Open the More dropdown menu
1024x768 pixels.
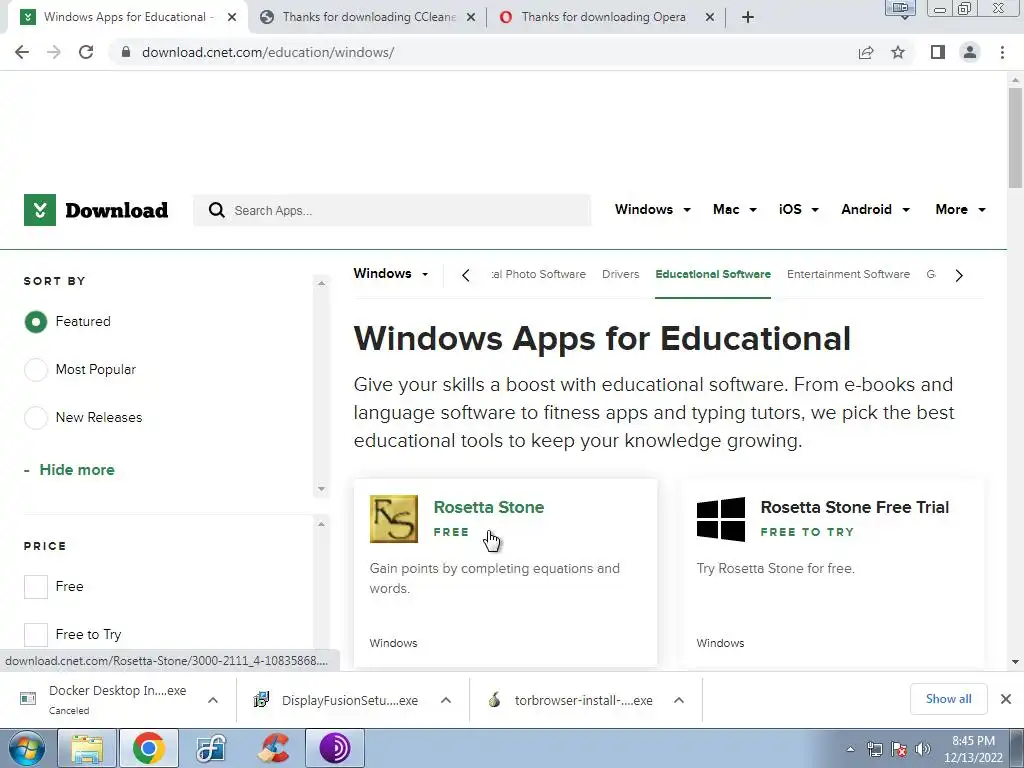pos(960,210)
